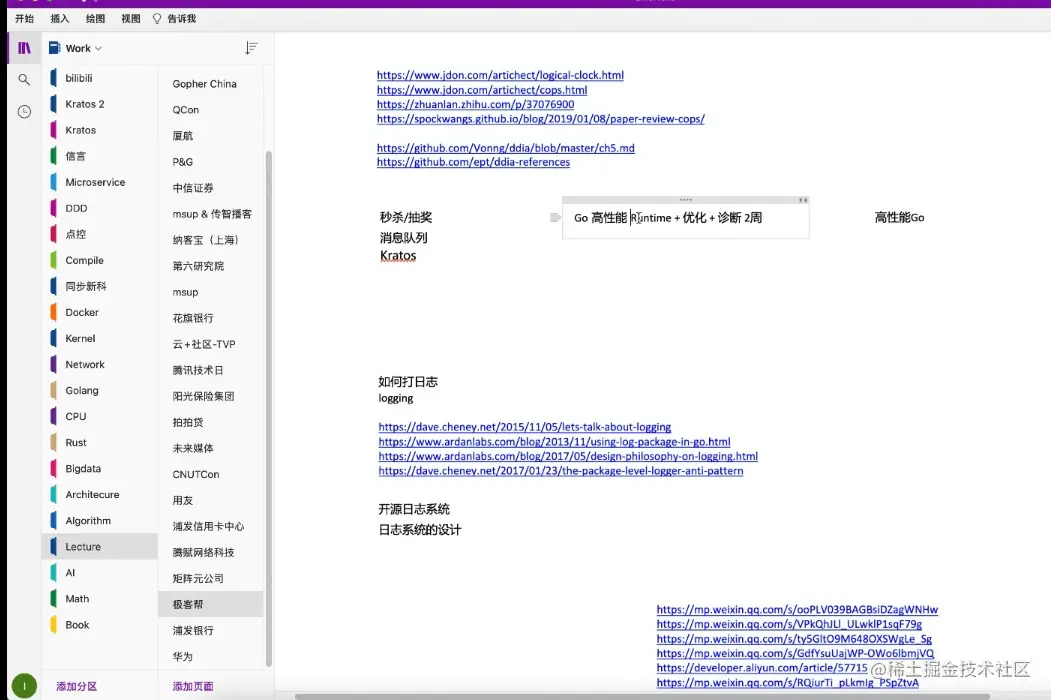The width and height of the screenshot is (1051, 700).
Task: Click 添加分区 to add section
Action: pyautogui.click(x=76, y=687)
